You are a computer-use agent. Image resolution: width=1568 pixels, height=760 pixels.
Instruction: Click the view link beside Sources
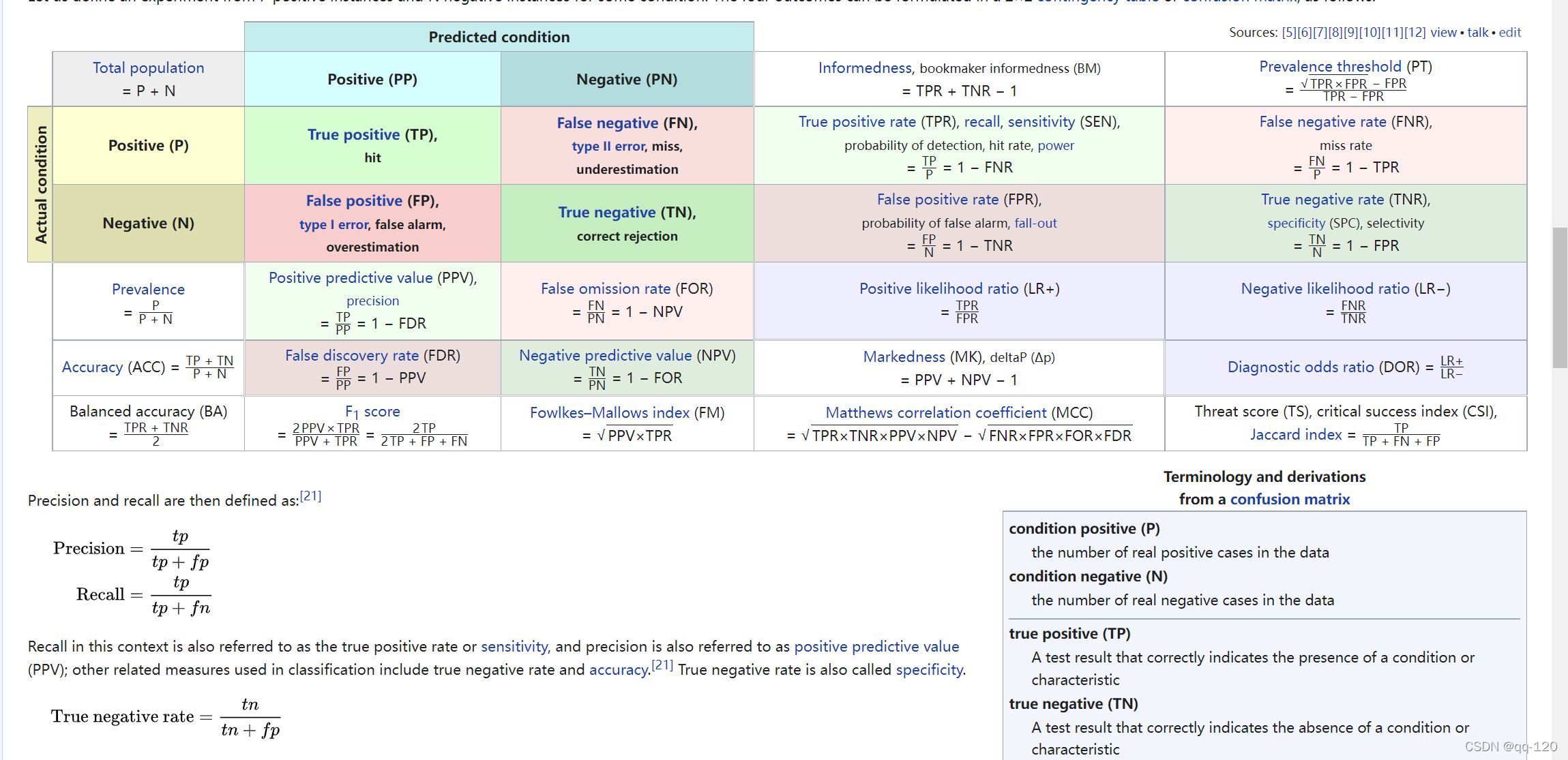pos(1443,32)
